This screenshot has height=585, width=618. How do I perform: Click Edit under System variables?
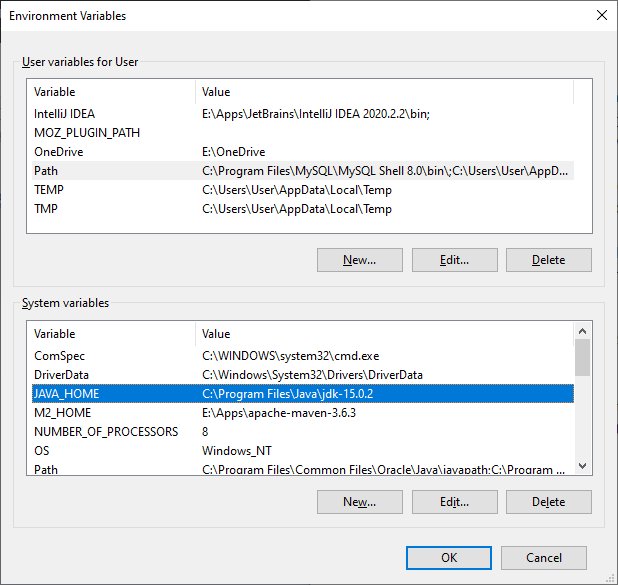(x=454, y=502)
